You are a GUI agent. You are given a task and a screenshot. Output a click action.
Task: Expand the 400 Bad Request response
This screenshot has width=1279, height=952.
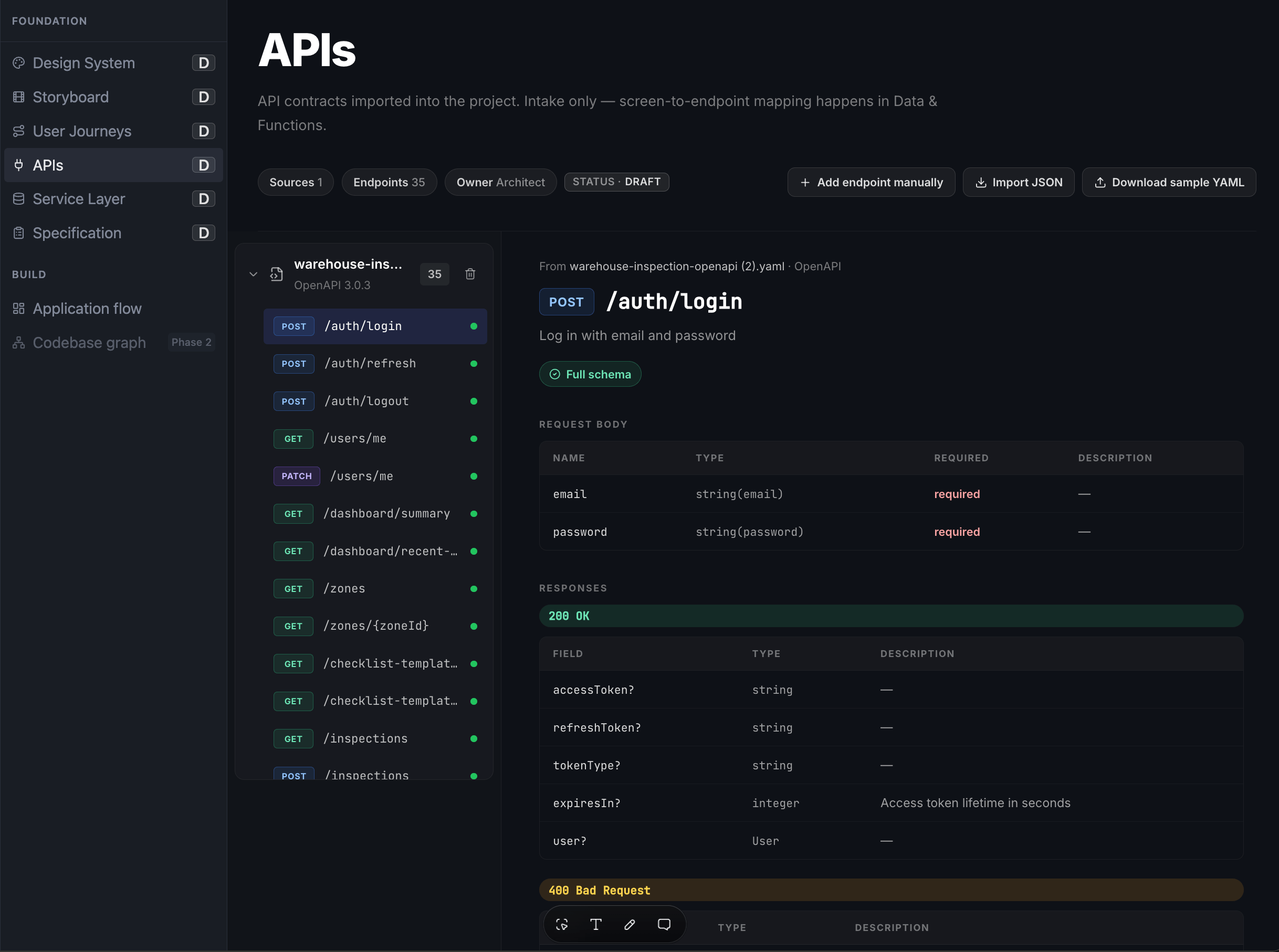click(890, 890)
